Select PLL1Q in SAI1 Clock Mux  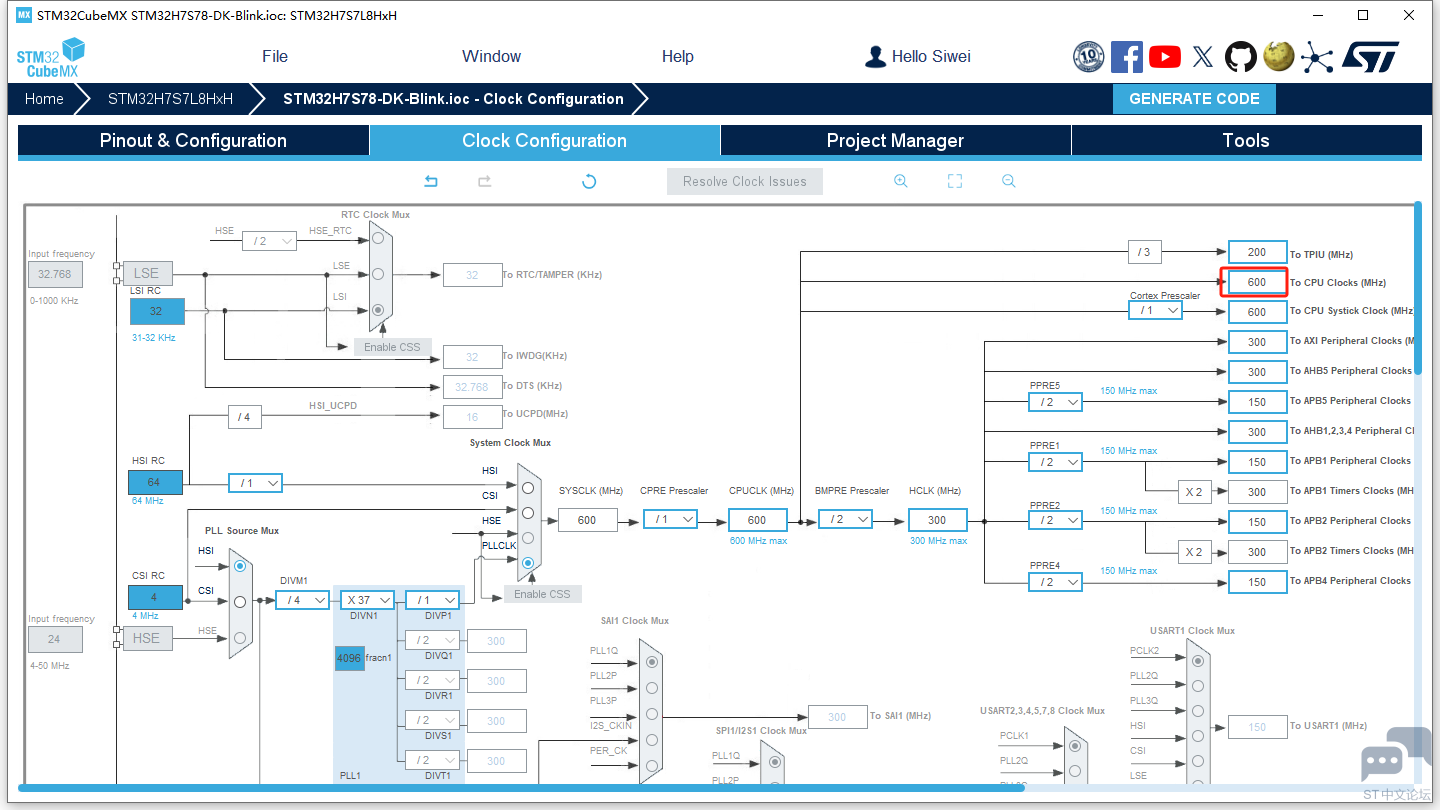click(x=652, y=661)
